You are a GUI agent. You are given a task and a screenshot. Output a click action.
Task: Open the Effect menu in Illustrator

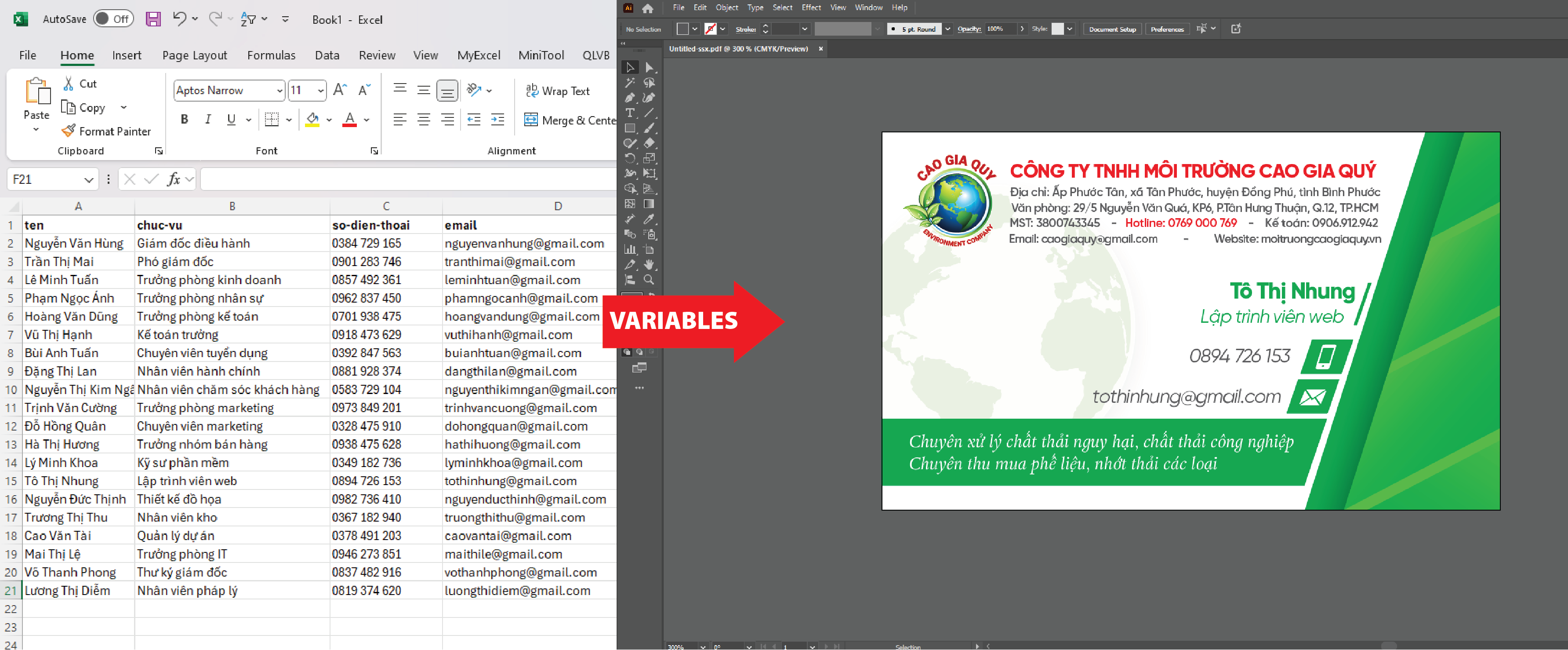click(x=811, y=7)
